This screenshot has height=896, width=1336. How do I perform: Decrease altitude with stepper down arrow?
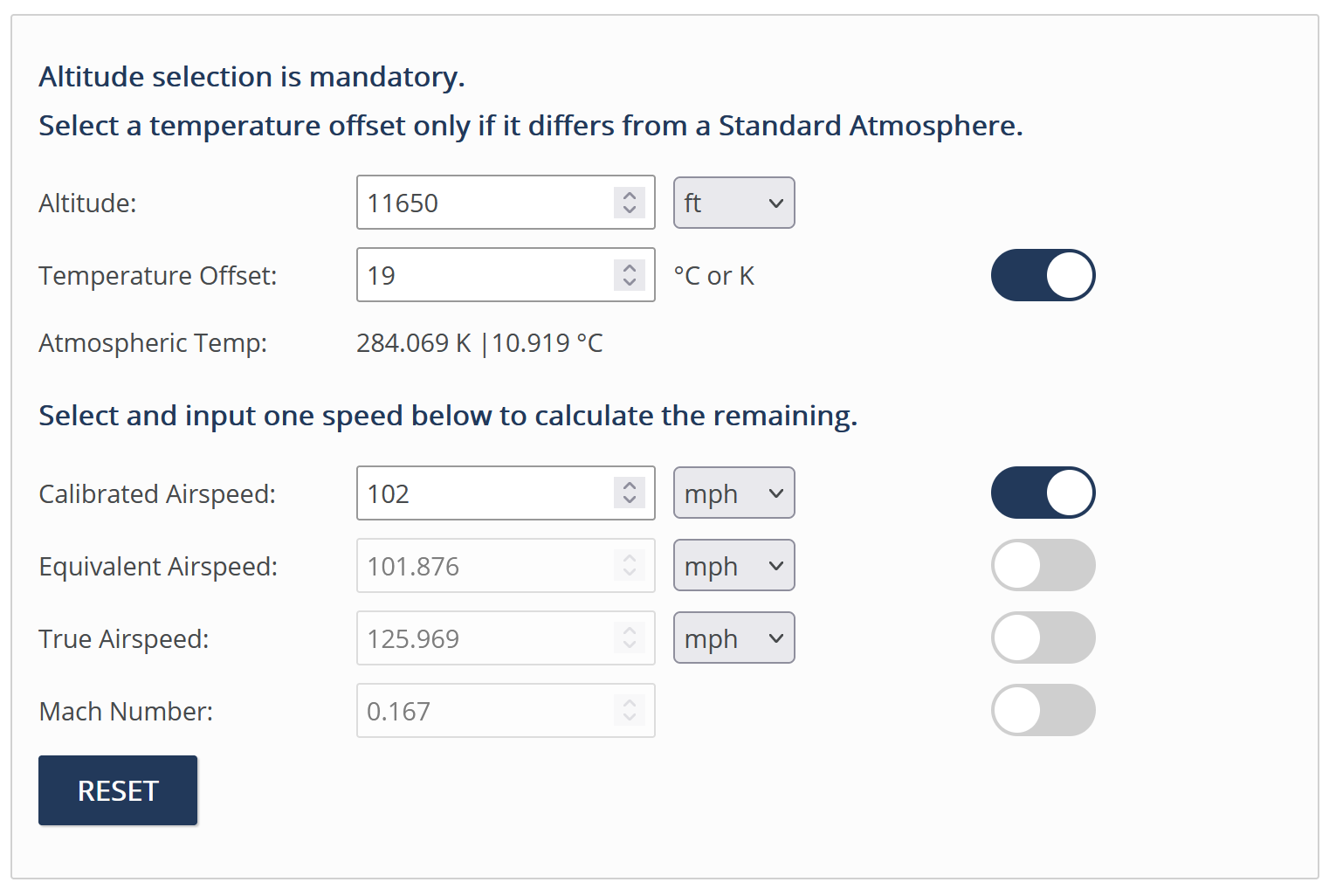(630, 210)
